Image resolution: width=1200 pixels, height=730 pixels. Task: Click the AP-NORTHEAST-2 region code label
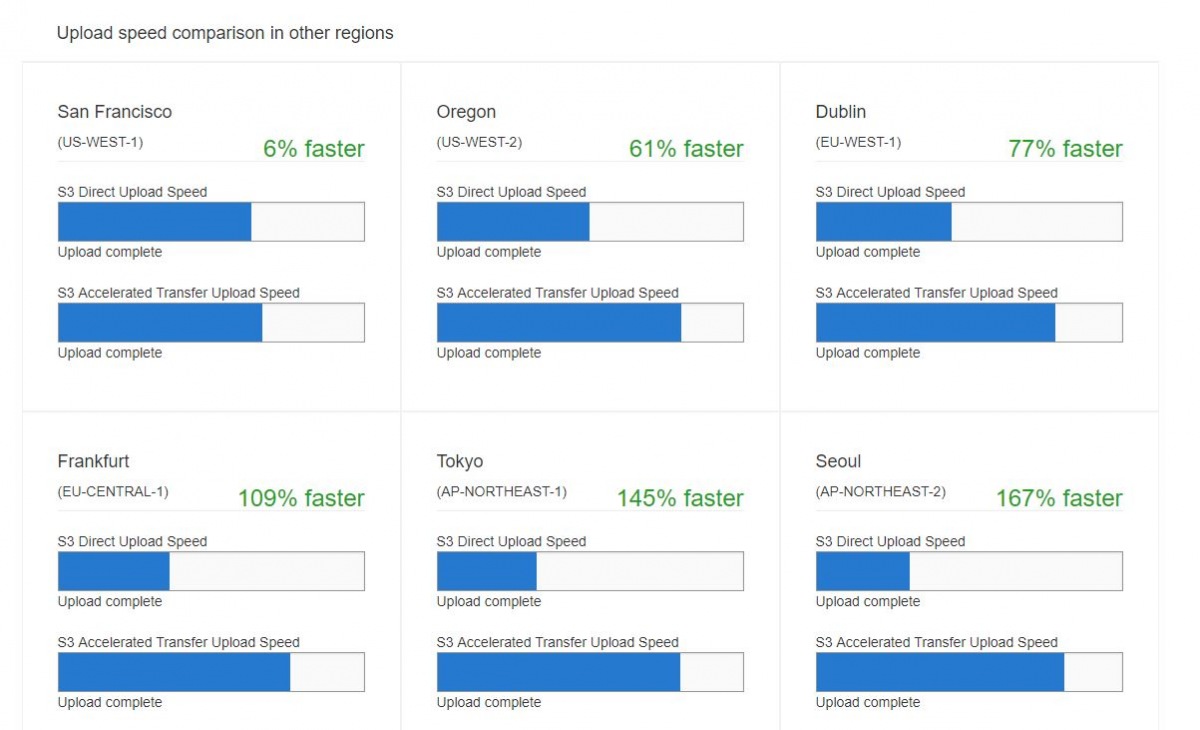pyautogui.click(x=881, y=492)
